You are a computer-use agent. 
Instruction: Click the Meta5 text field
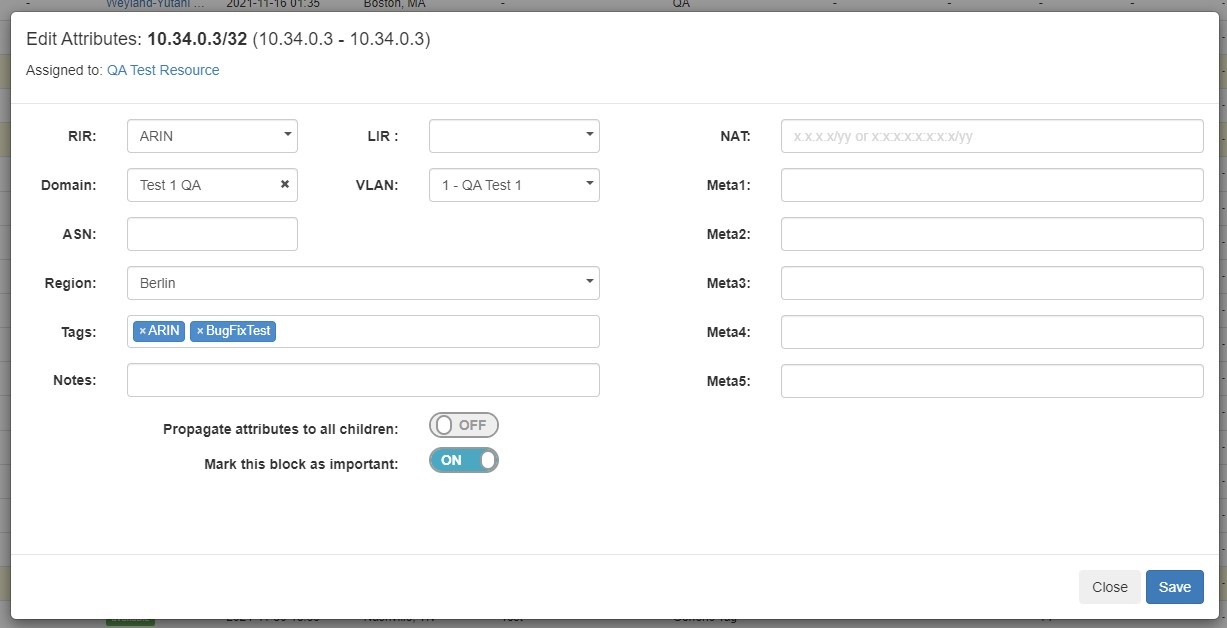991,380
